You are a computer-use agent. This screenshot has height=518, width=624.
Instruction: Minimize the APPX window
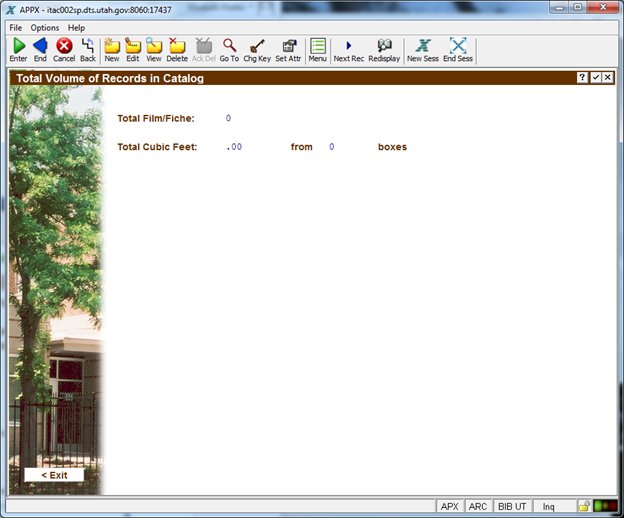pyautogui.click(x=560, y=8)
